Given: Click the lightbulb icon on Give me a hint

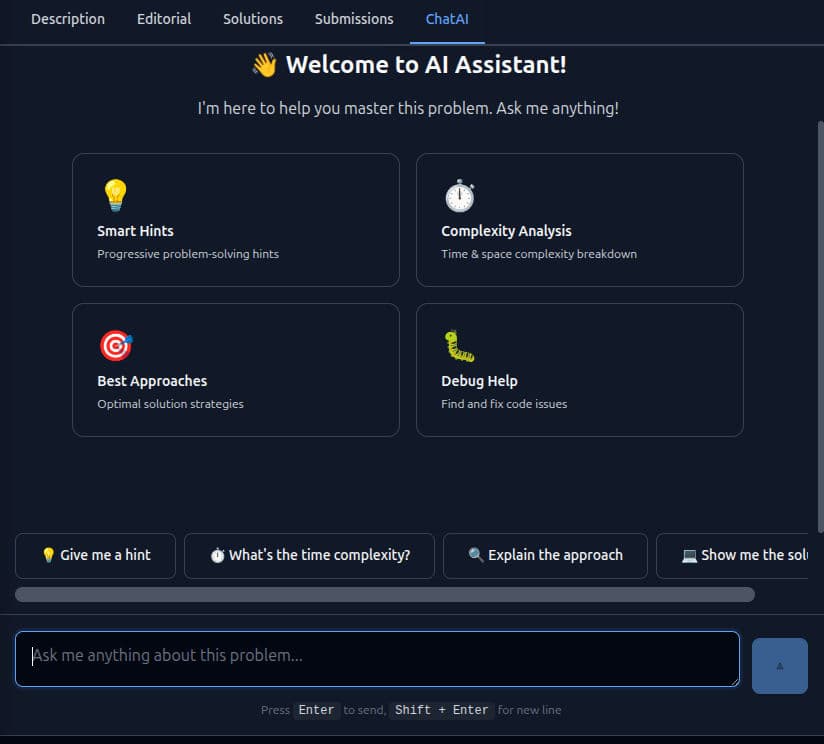Looking at the screenshot, I should pyautogui.click(x=48, y=555).
